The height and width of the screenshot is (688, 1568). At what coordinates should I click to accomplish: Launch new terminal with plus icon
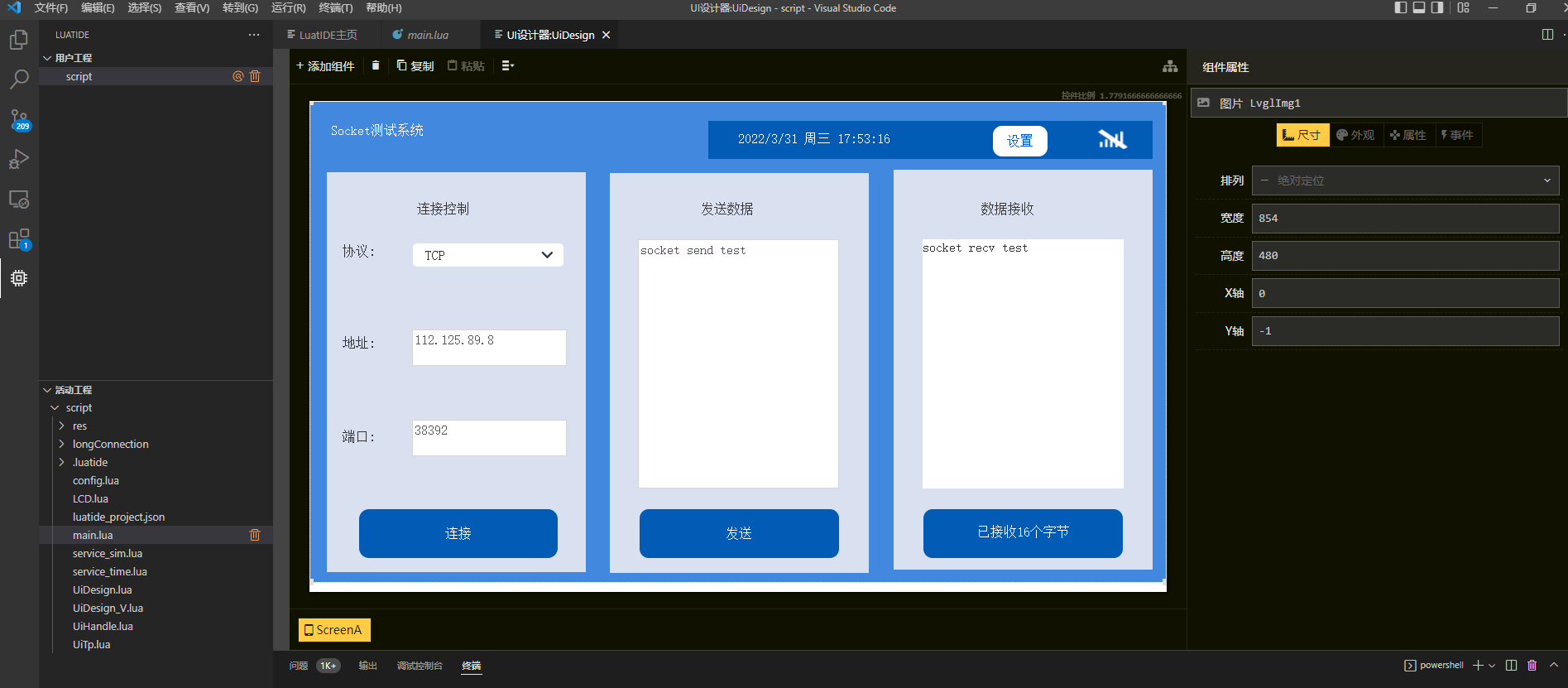point(1478,665)
